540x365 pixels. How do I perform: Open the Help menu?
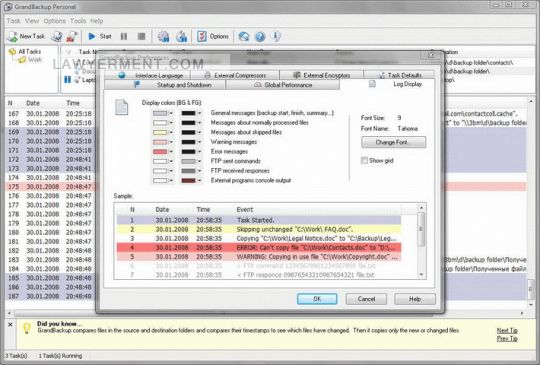click(x=97, y=21)
